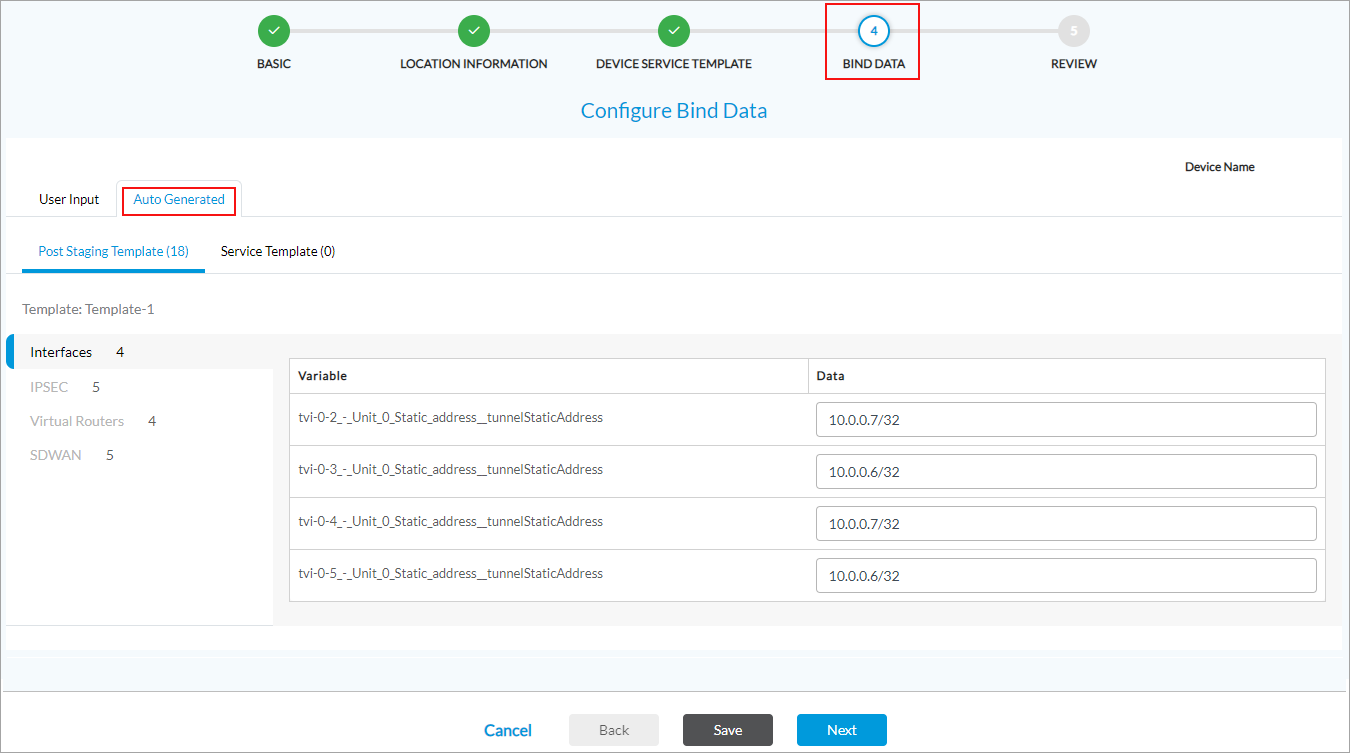Click the tvi-0-4 data input field
Image resolution: width=1350 pixels, height=753 pixels.
point(1066,524)
